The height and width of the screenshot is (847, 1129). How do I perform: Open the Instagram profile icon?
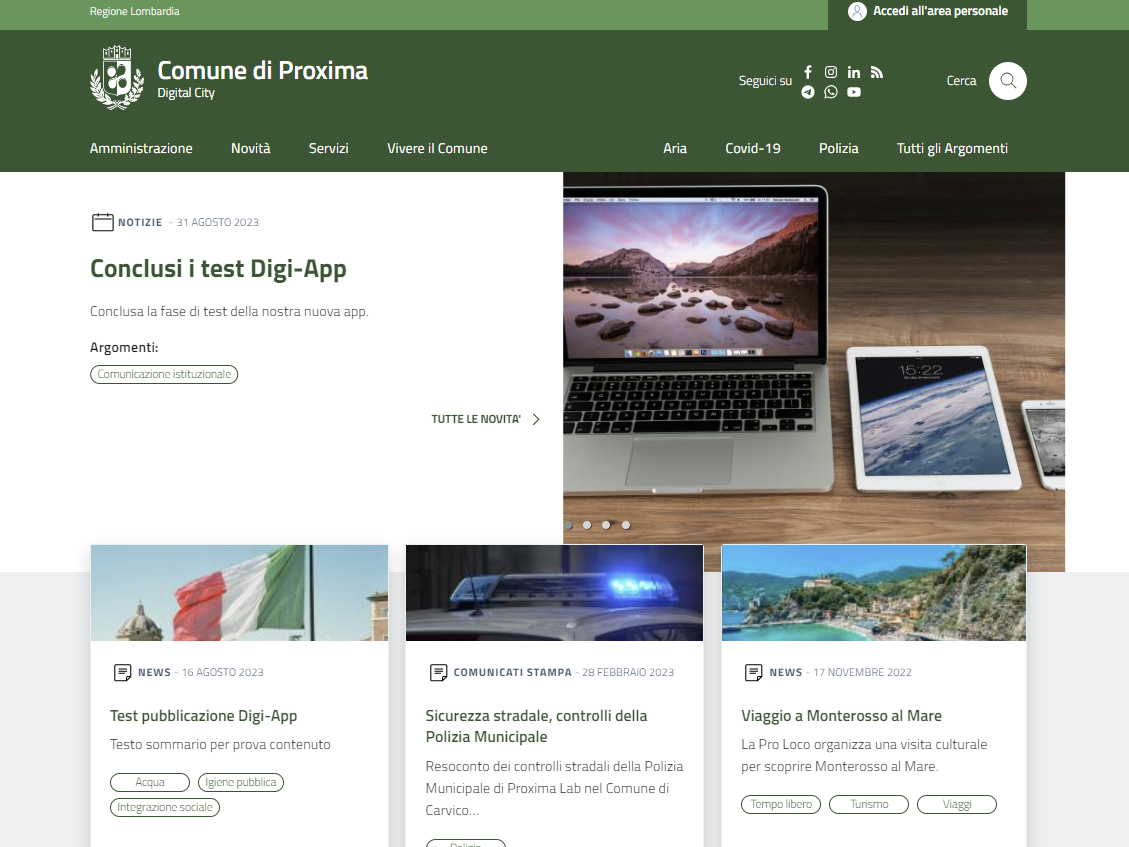click(831, 72)
